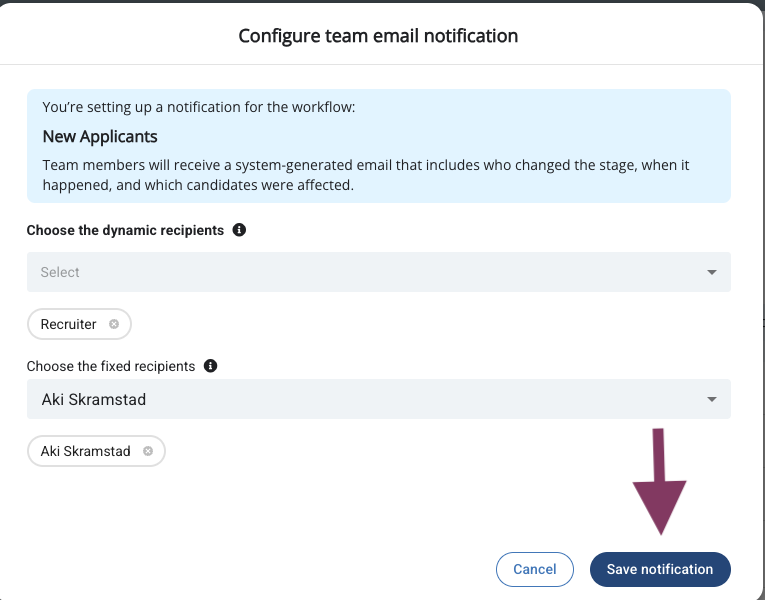
Task: Click the system-generated email description text
Action: [x=366, y=174]
